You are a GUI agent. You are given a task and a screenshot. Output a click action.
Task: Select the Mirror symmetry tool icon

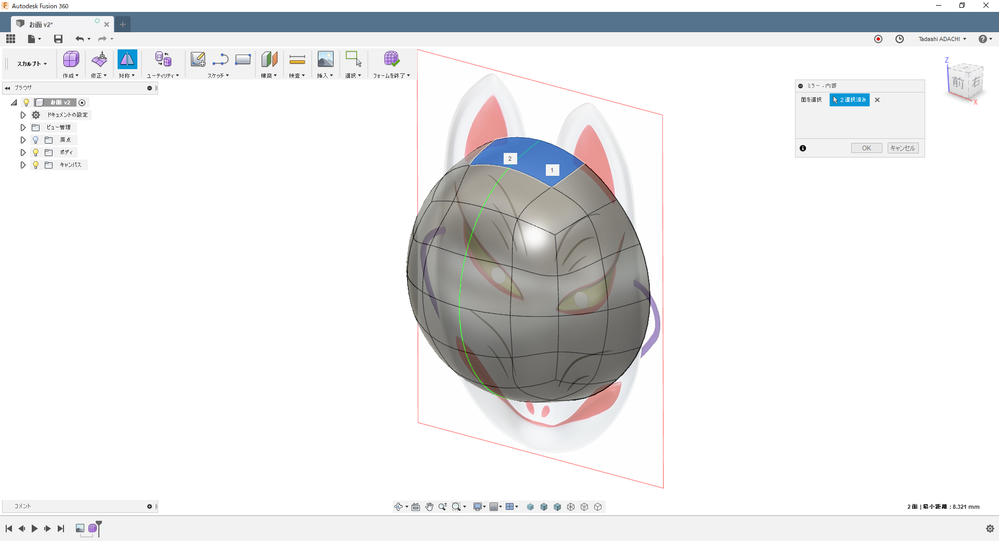point(127,59)
